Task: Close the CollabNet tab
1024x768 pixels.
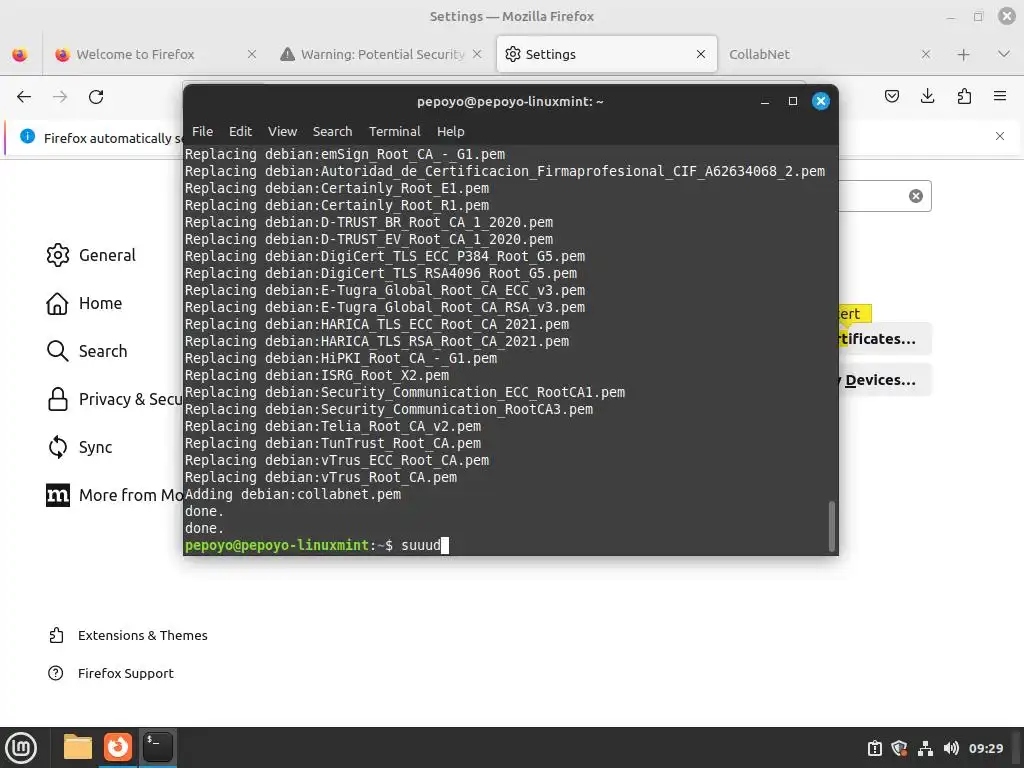Action: coord(925,54)
